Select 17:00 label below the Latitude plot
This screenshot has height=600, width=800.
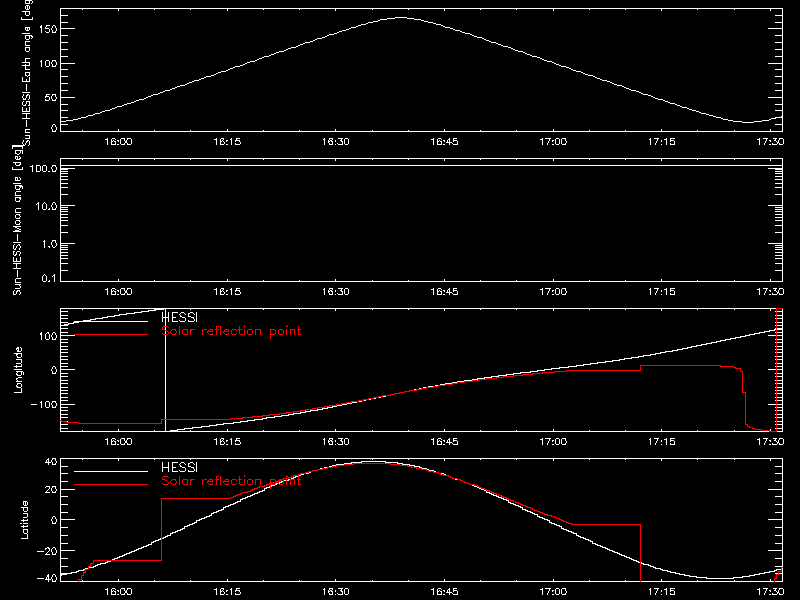pyautogui.click(x=553, y=592)
